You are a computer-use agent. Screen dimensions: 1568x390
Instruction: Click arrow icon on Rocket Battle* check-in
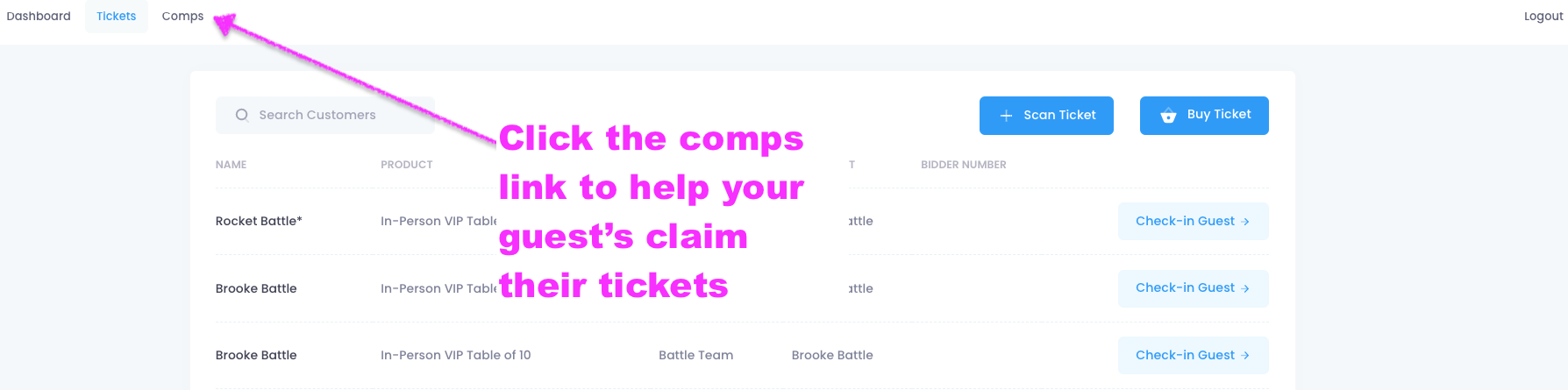1245,222
